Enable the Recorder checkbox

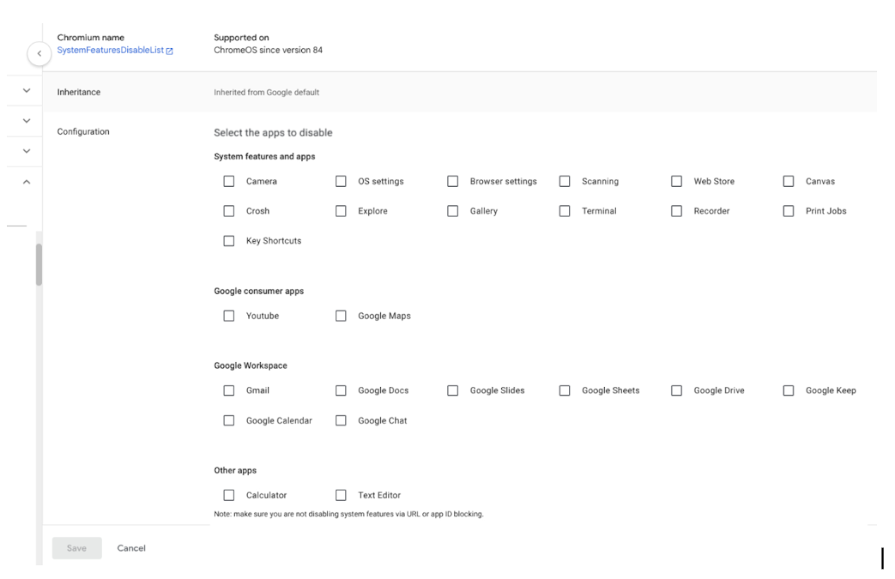(x=676, y=211)
